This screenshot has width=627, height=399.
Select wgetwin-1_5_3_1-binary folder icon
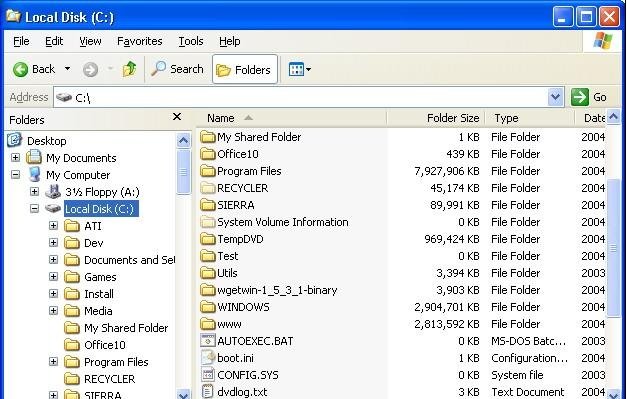[208, 290]
